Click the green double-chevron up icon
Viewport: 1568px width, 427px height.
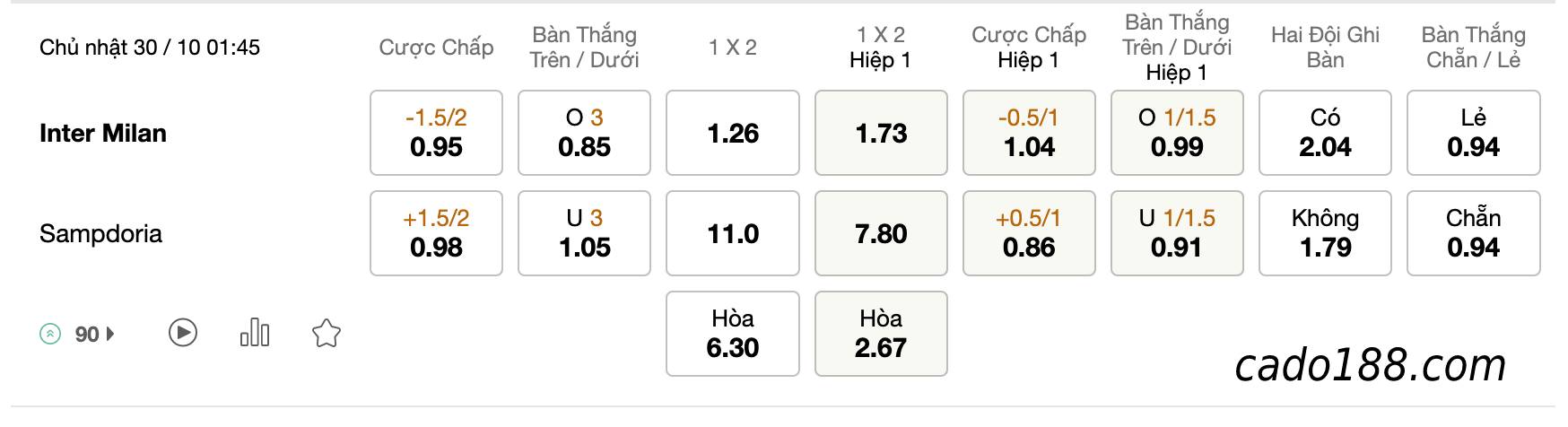point(50,335)
